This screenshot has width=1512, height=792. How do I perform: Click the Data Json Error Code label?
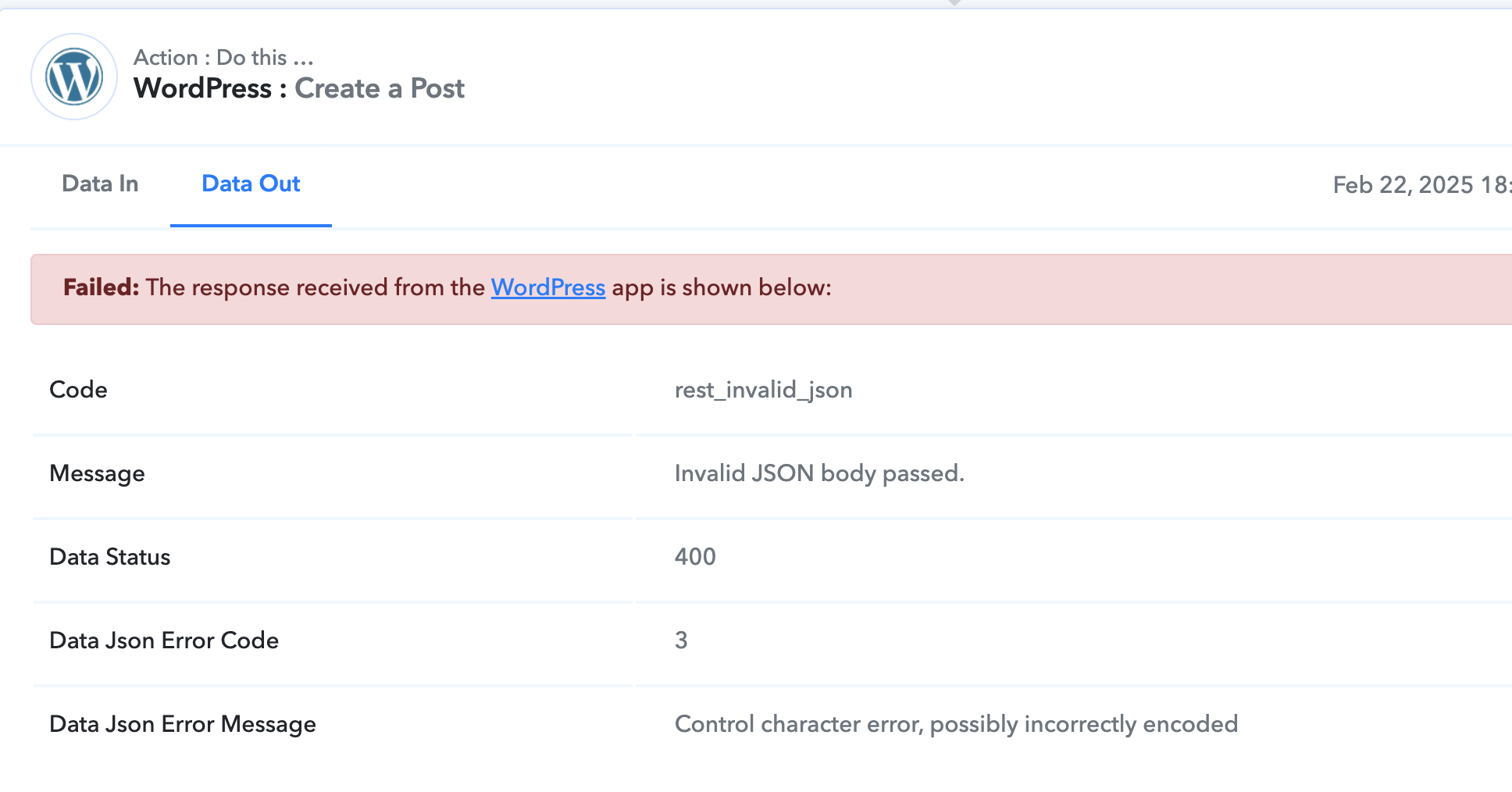[164, 640]
